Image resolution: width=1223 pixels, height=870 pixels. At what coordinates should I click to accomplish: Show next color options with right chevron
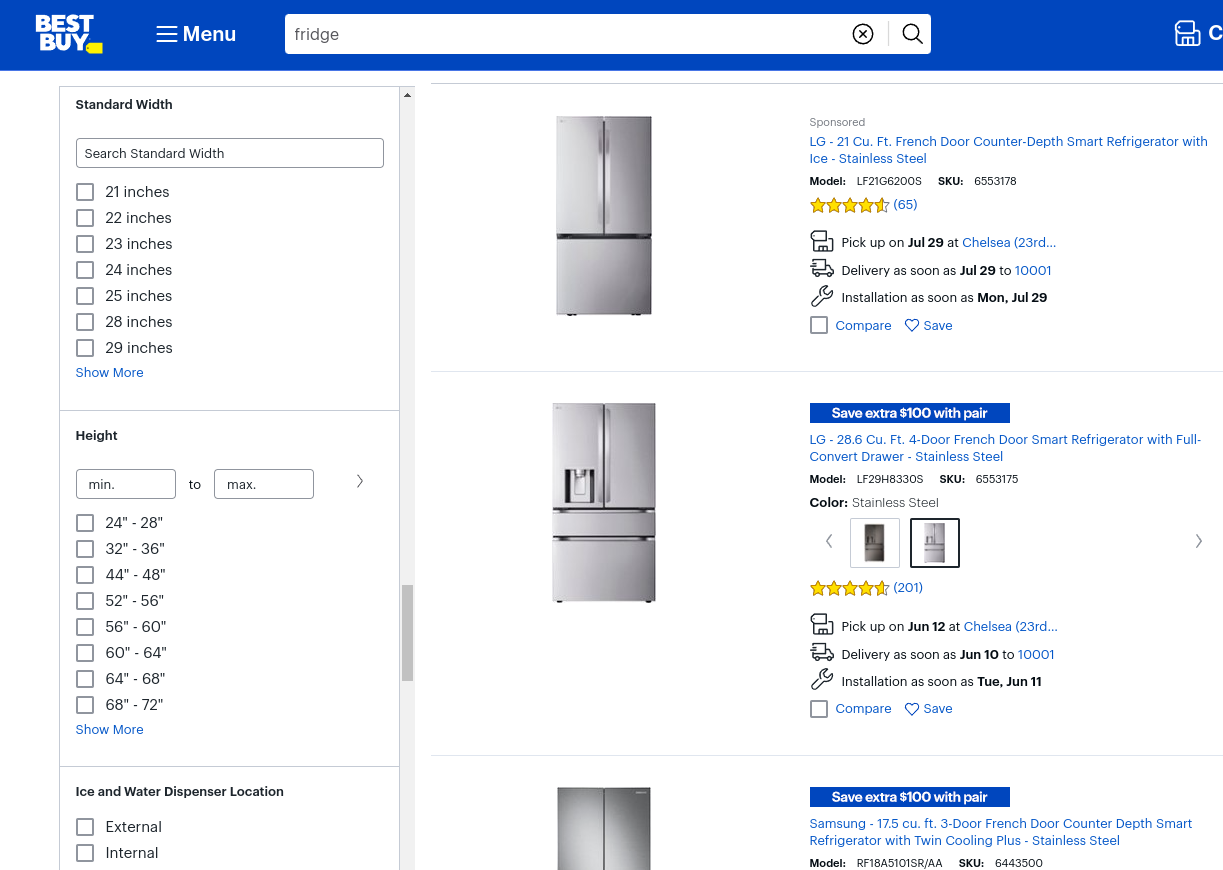click(x=1198, y=542)
